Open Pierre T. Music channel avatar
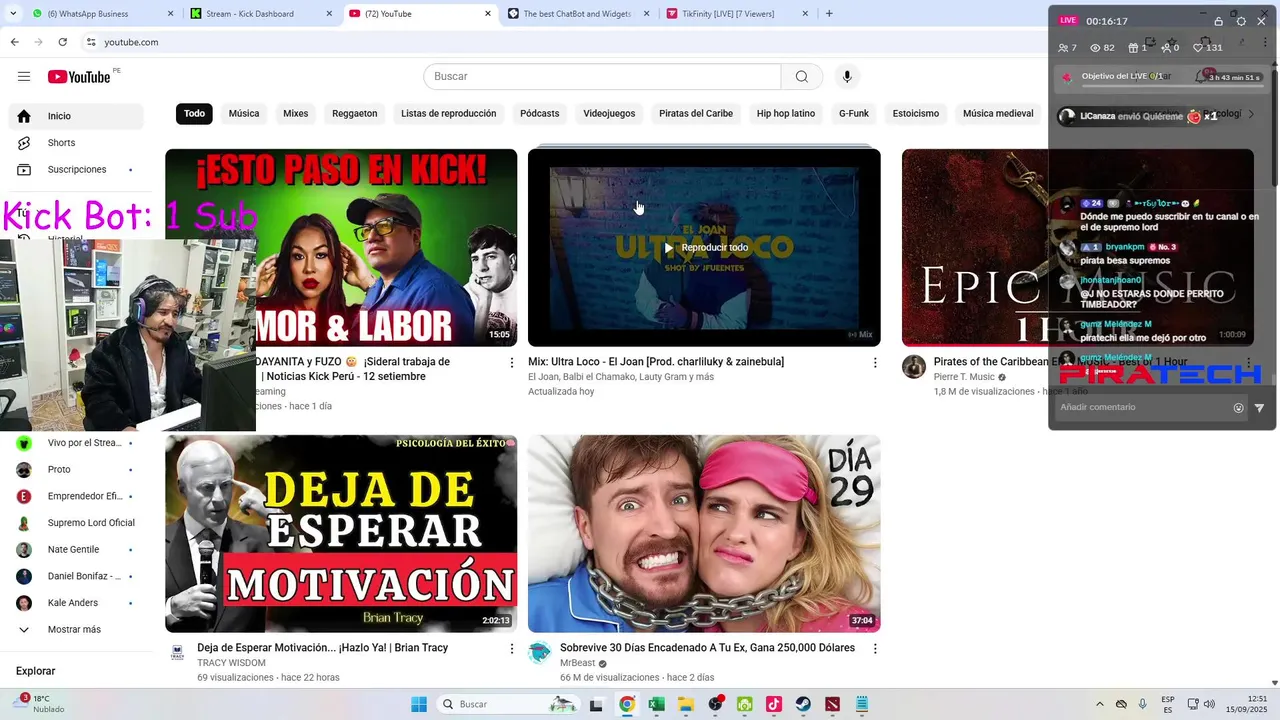The width and height of the screenshot is (1280, 720). (914, 367)
